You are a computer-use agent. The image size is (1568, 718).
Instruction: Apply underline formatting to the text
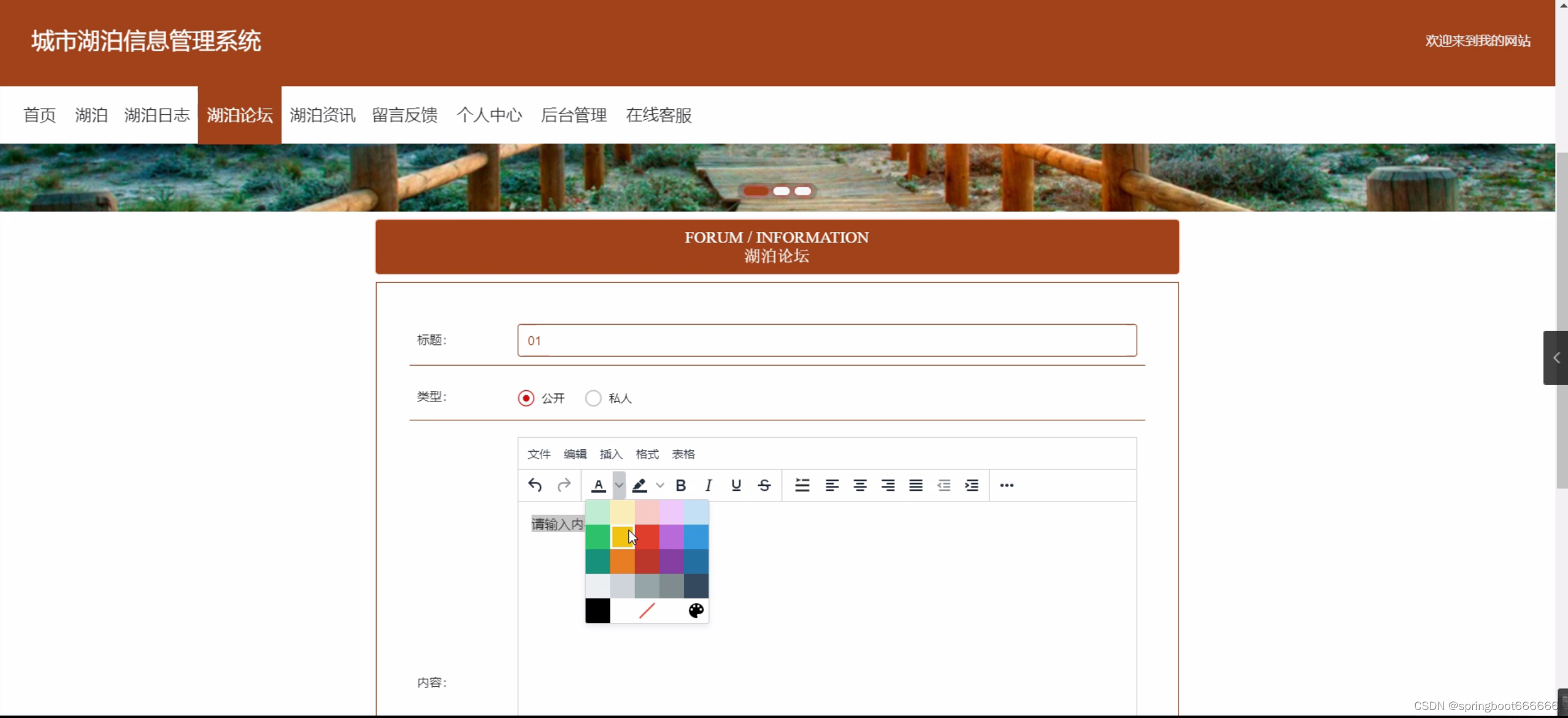(x=736, y=485)
